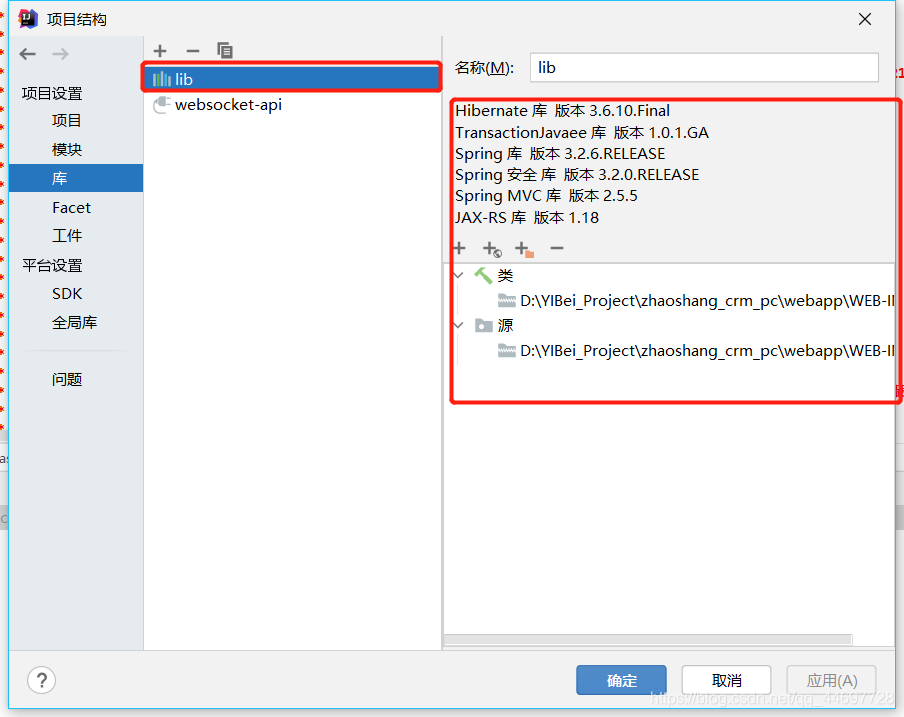Open 项目 project settings
This screenshot has width=904, height=717.
pos(67,120)
